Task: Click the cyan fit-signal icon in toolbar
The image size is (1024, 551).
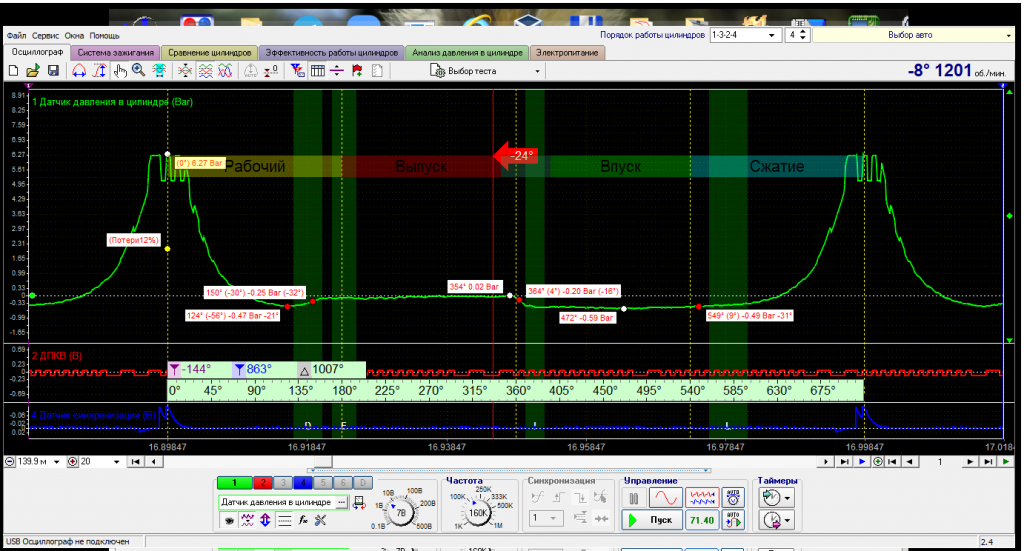Action: (x=159, y=71)
